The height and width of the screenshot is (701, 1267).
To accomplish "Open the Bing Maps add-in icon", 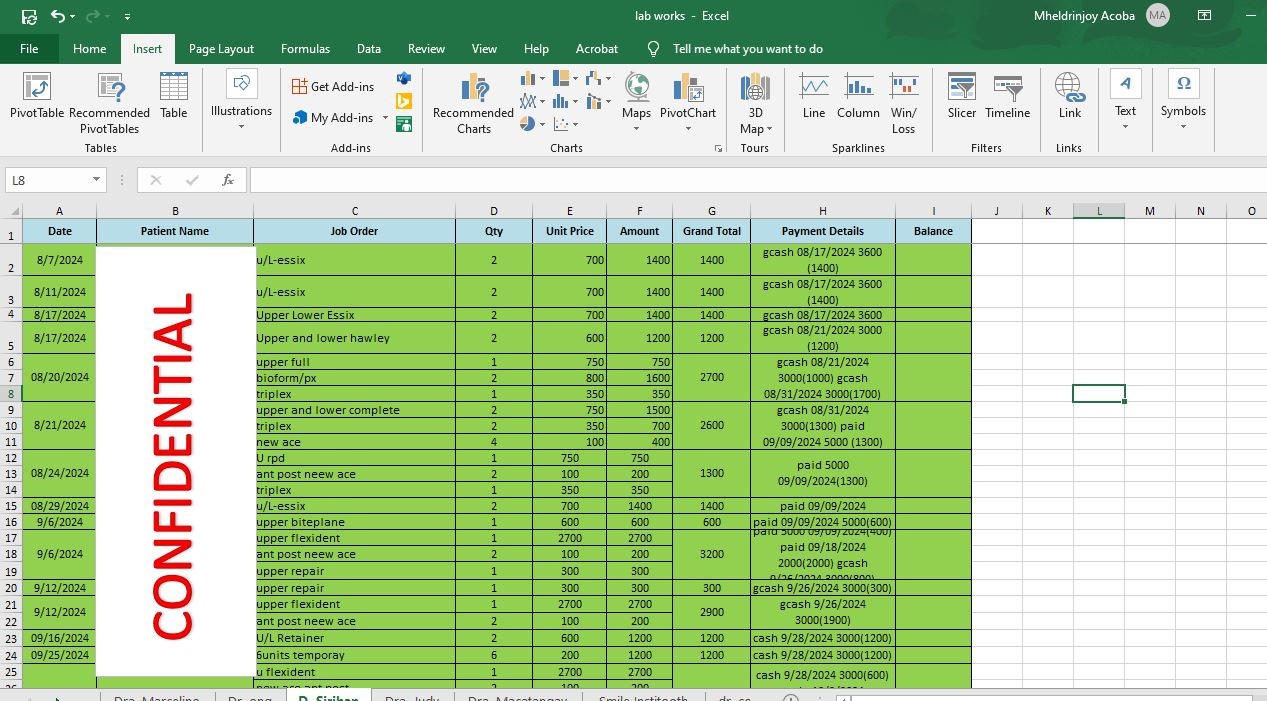I will click(404, 101).
